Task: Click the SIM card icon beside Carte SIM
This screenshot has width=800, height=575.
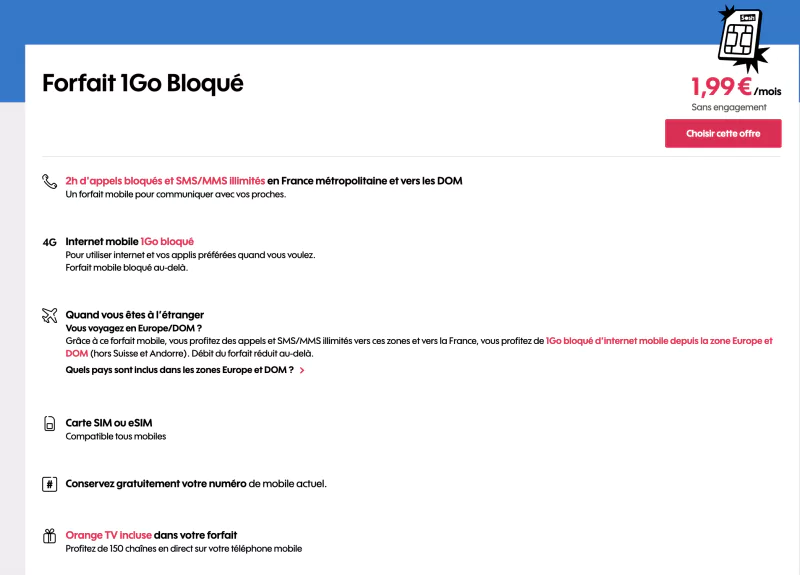Action: pos(49,424)
